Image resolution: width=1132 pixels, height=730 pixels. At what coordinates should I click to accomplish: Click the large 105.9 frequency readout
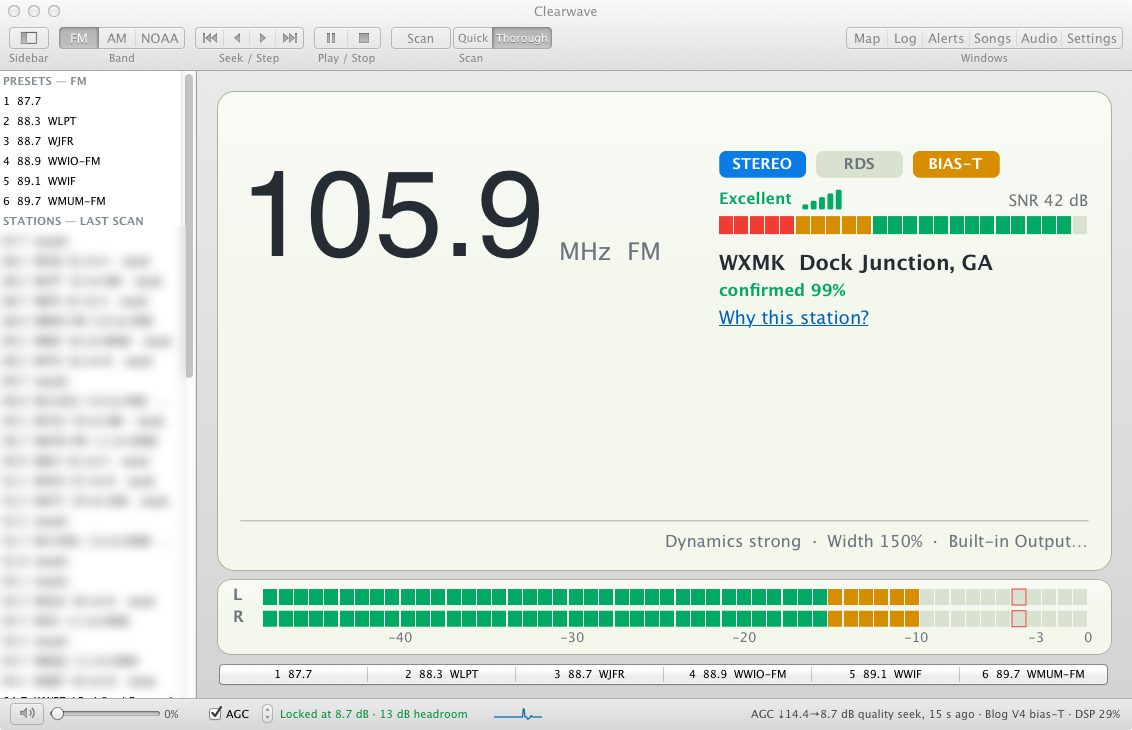395,214
